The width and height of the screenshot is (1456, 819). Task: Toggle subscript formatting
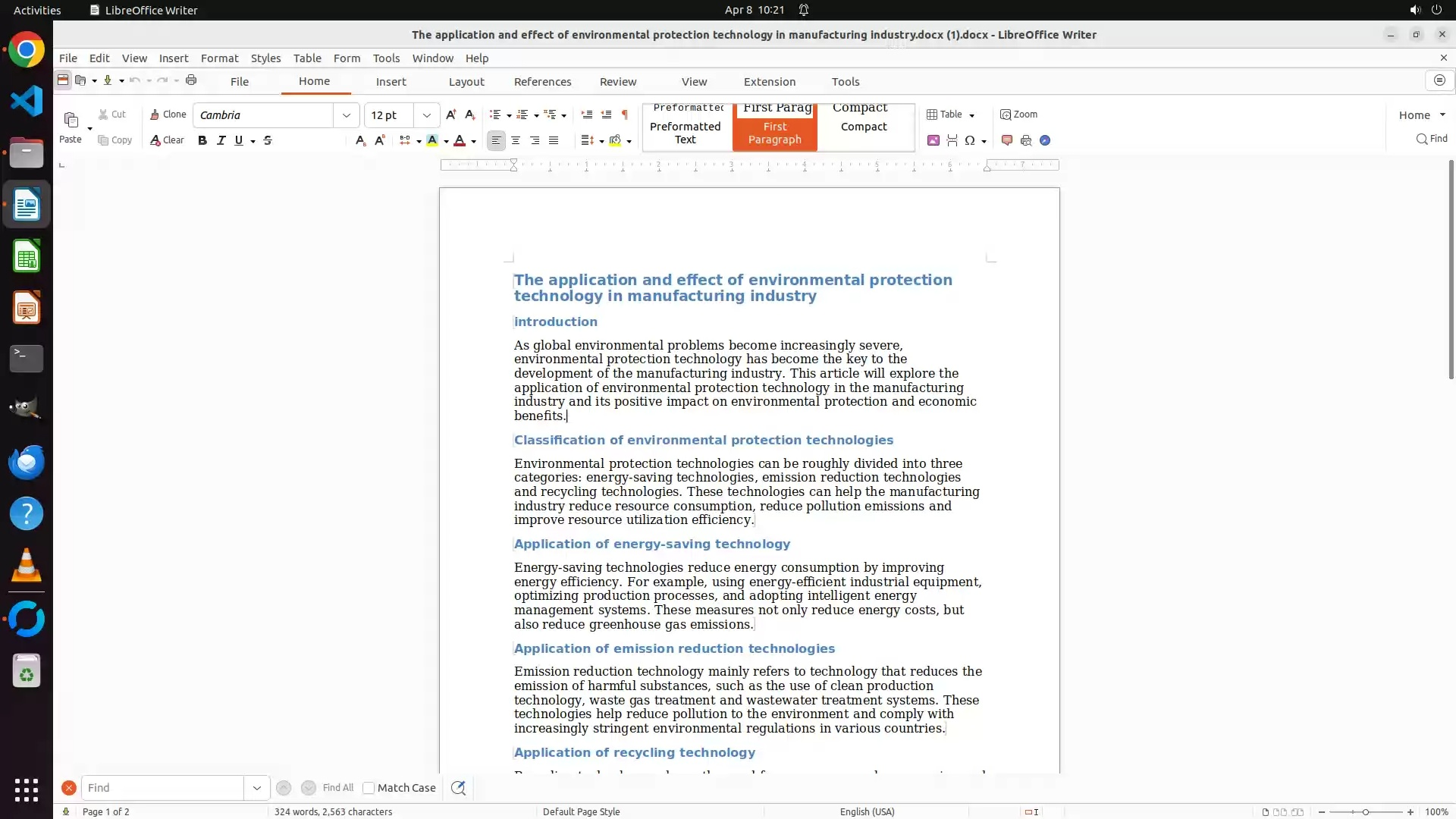(360, 140)
